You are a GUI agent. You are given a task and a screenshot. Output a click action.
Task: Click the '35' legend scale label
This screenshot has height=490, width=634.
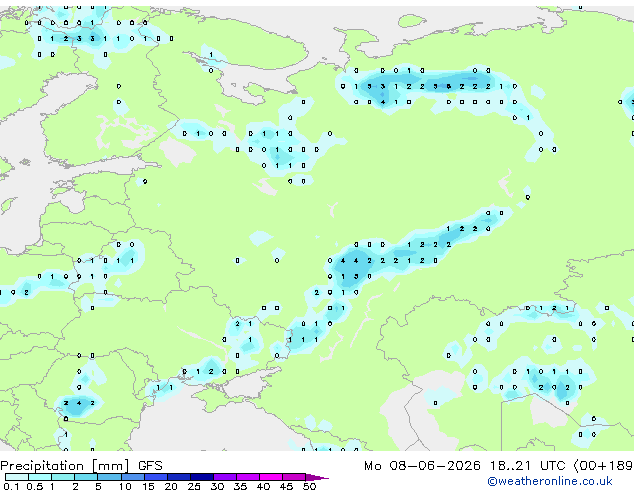[x=240, y=486]
